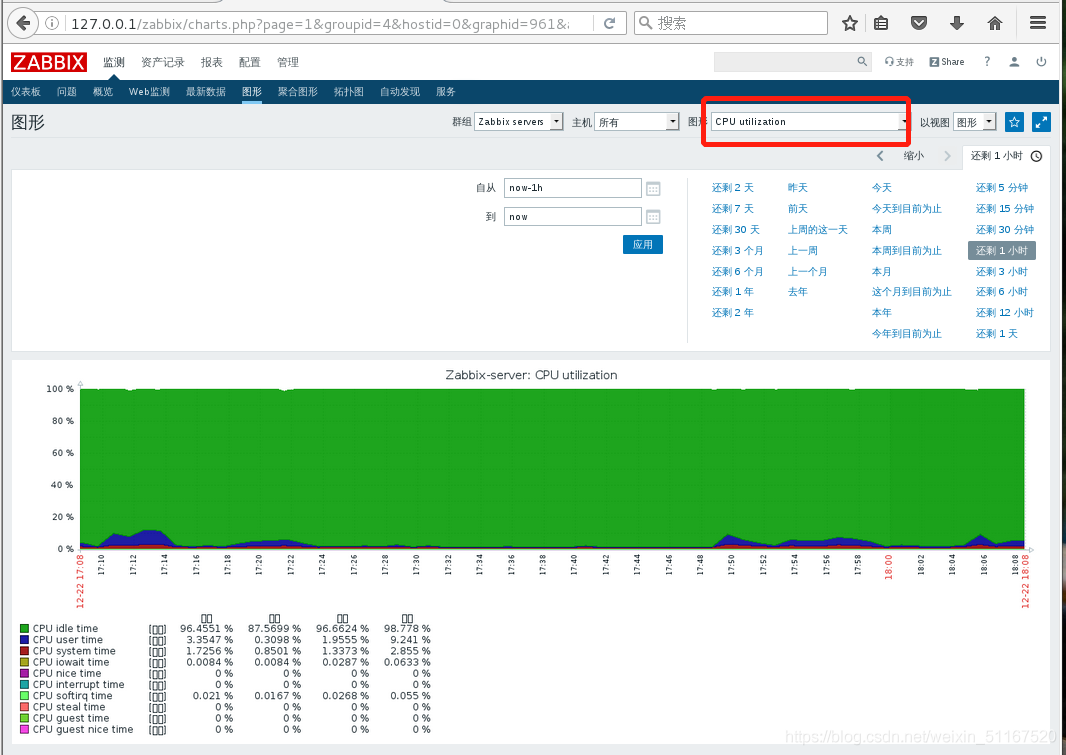This screenshot has width=1066, height=755.
Task: Click the 缩小 zoom out link
Action: 914,156
